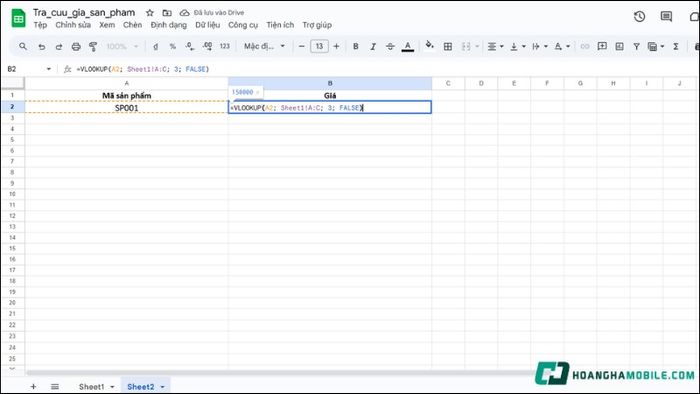Open version history clock icon
700x394 pixels.
pos(639,17)
